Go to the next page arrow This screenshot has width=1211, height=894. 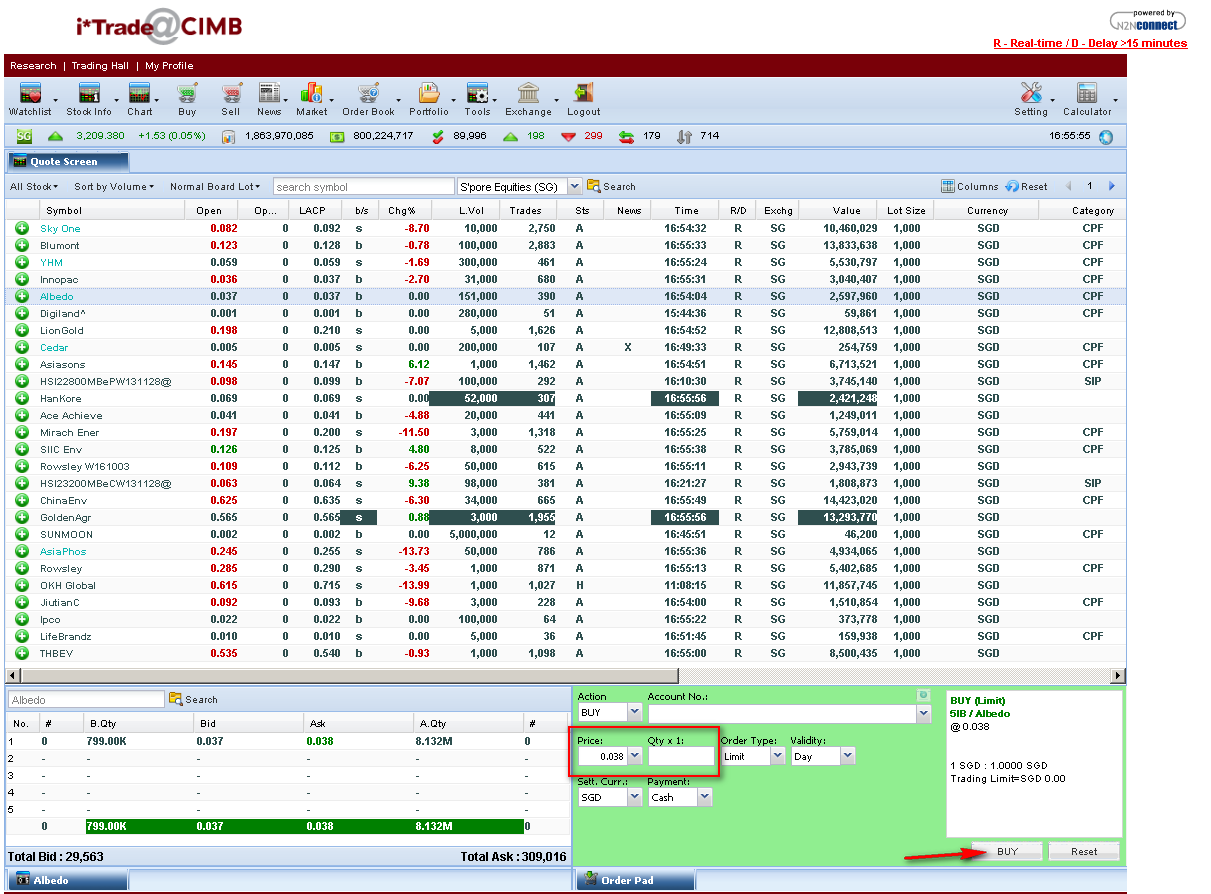tap(1112, 186)
